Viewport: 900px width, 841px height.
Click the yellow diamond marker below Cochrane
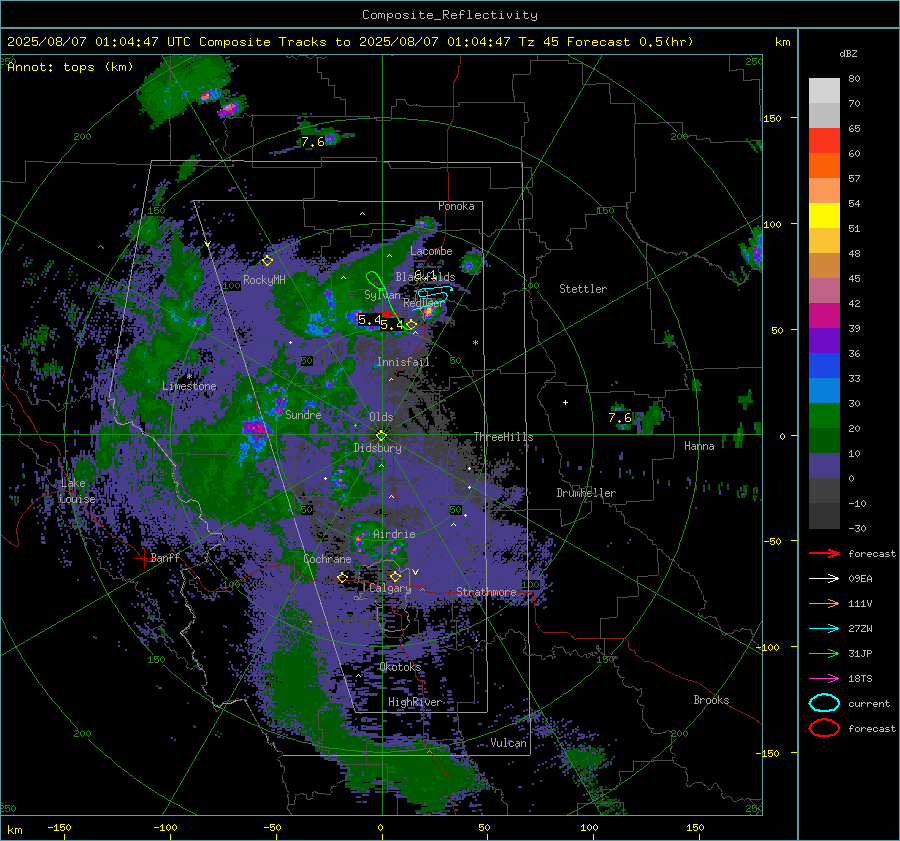[x=343, y=577]
